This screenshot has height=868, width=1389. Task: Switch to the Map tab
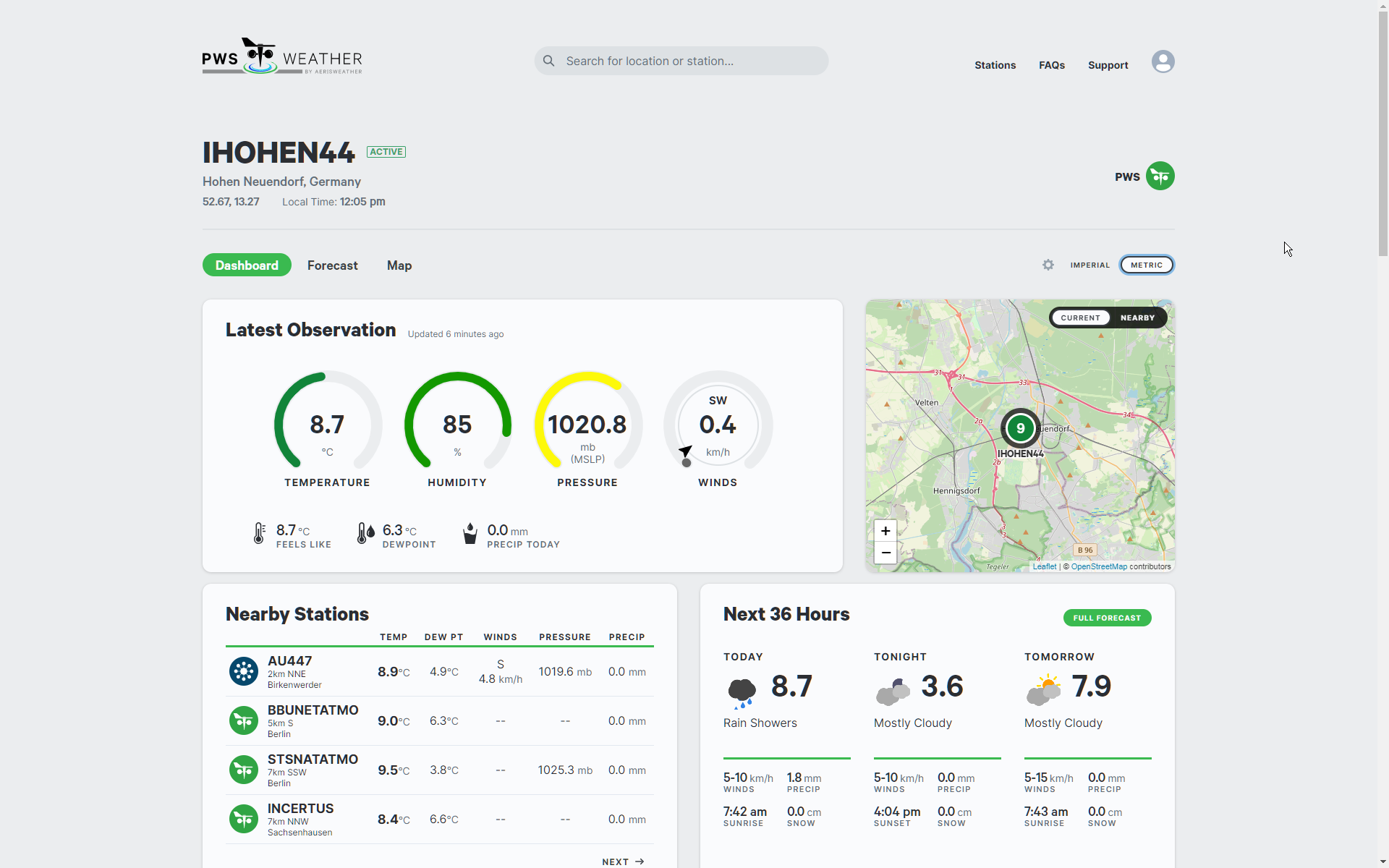click(x=399, y=265)
